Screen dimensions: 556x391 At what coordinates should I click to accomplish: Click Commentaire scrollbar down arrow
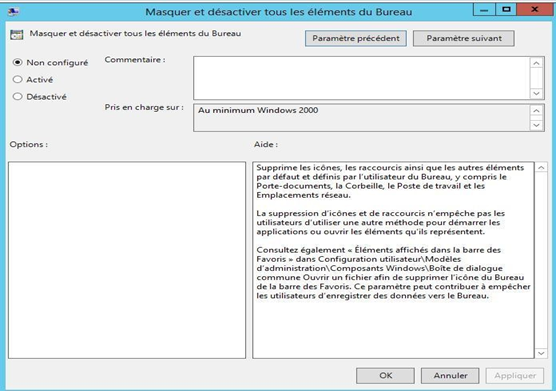(x=536, y=93)
